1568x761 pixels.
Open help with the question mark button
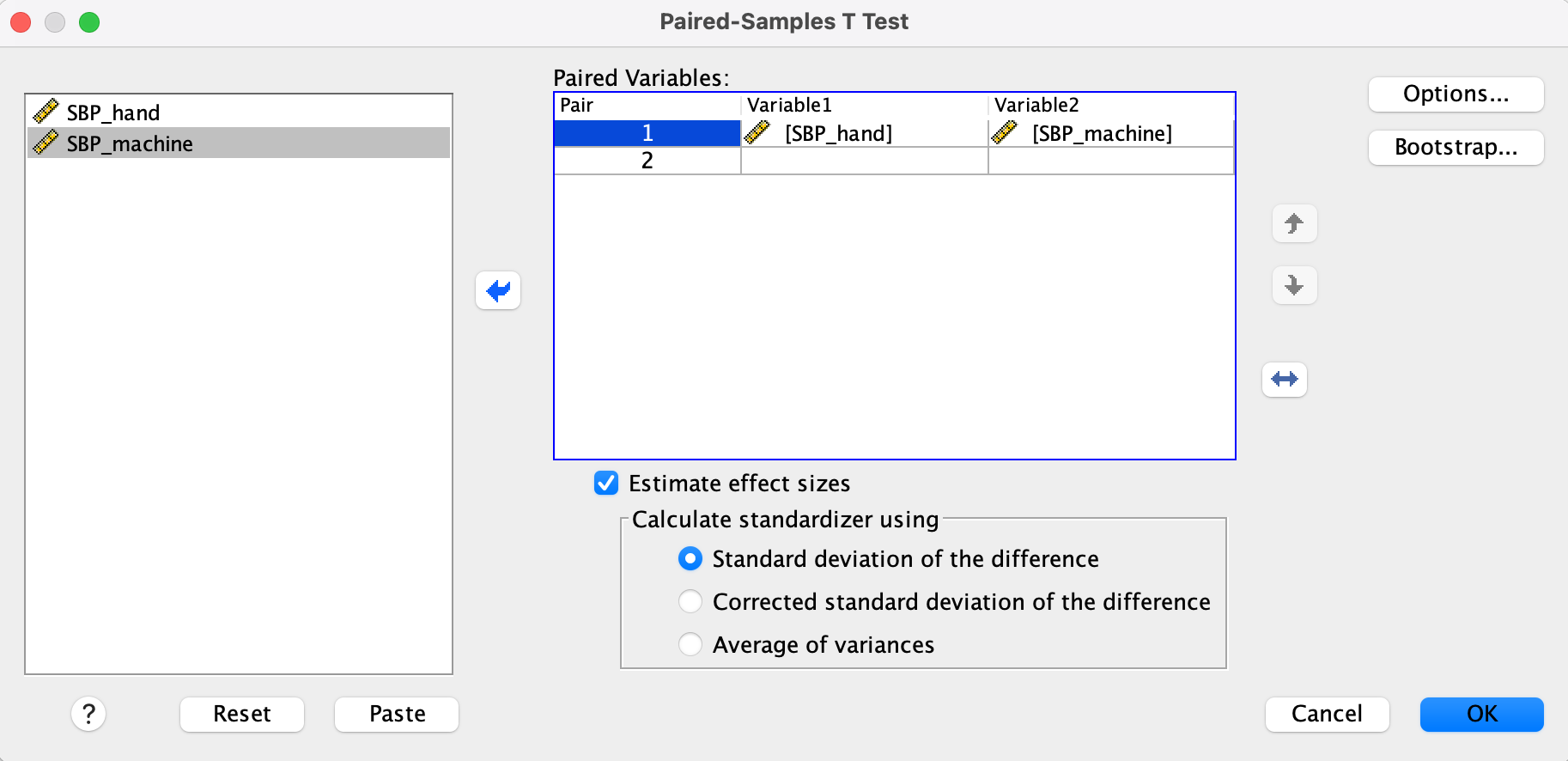(x=88, y=714)
